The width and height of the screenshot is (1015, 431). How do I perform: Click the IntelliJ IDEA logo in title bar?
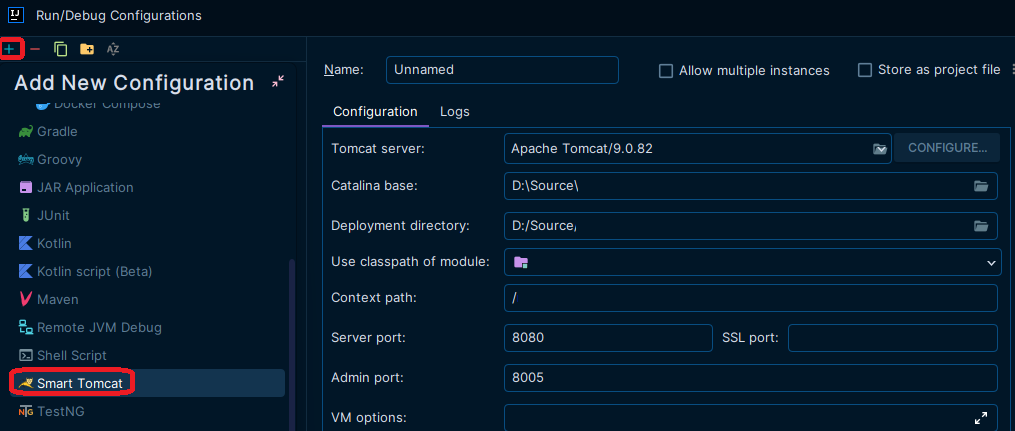pos(16,15)
